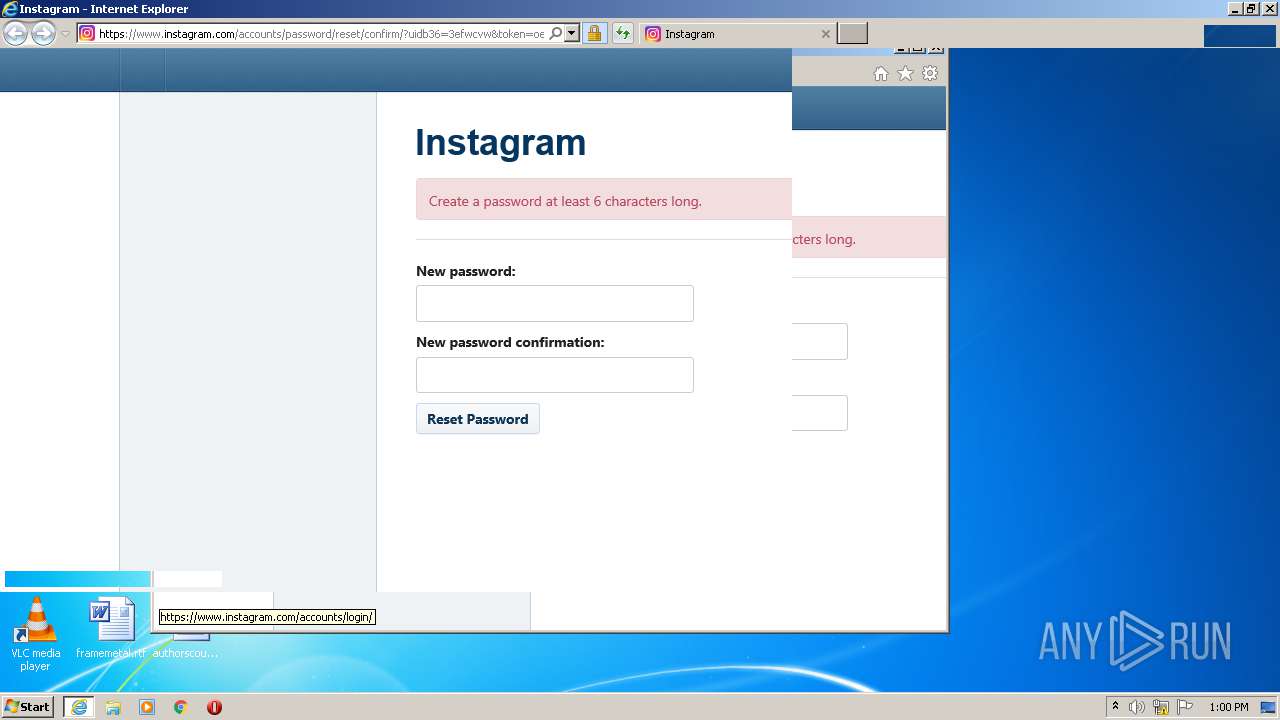Click the Instagram heading text
This screenshot has width=1280, height=720.
[501, 142]
